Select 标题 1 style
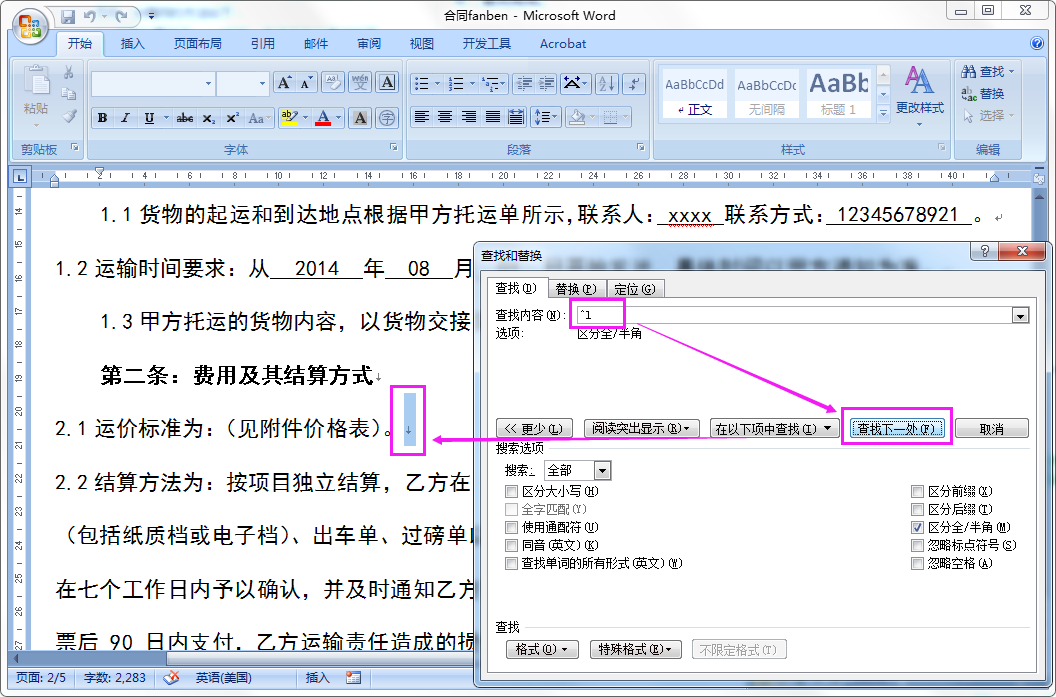 pyautogui.click(x=838, y=93)
